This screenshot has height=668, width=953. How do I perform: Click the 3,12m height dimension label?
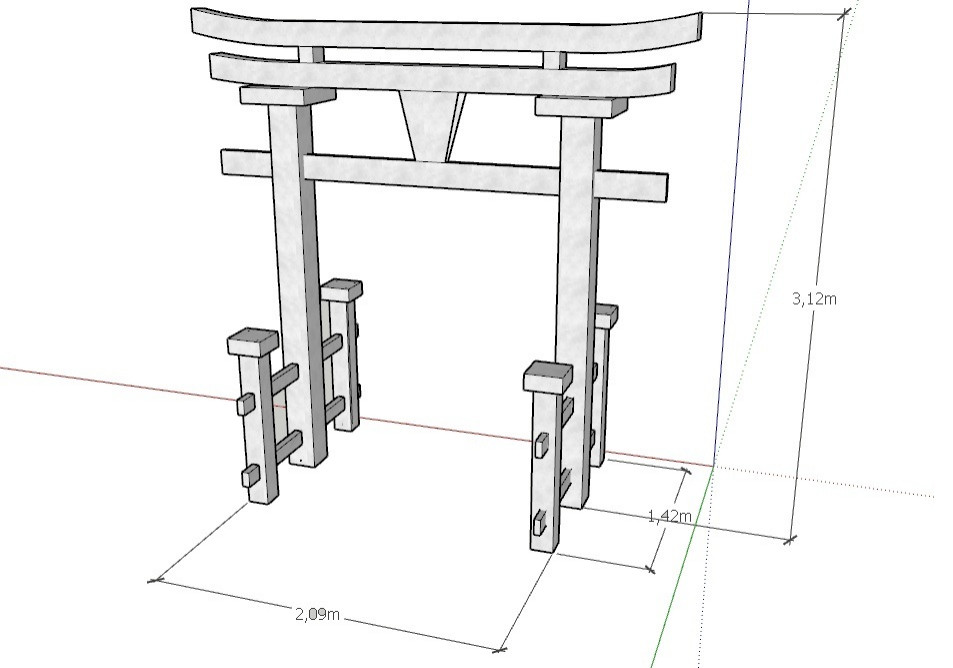(x=813, y=298)
